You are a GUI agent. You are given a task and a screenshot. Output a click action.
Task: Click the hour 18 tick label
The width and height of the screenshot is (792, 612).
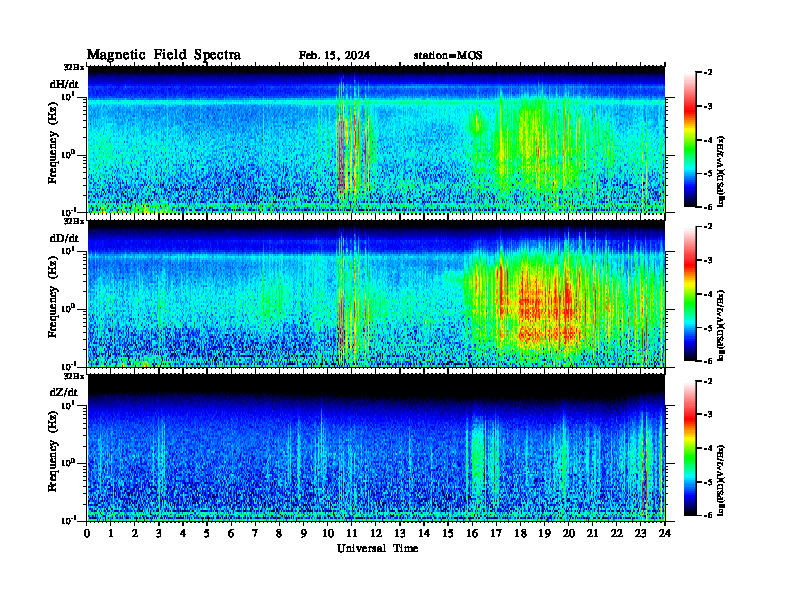coord(520,533)
